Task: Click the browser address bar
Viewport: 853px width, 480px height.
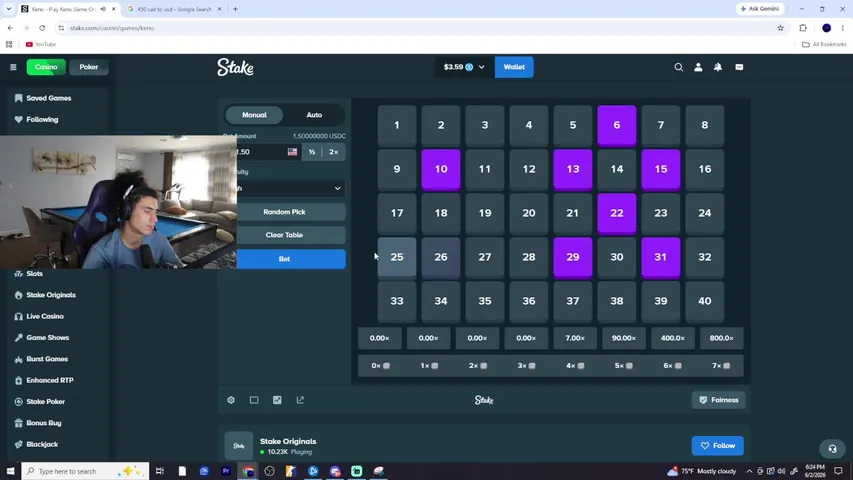Action: coord(413,28)
